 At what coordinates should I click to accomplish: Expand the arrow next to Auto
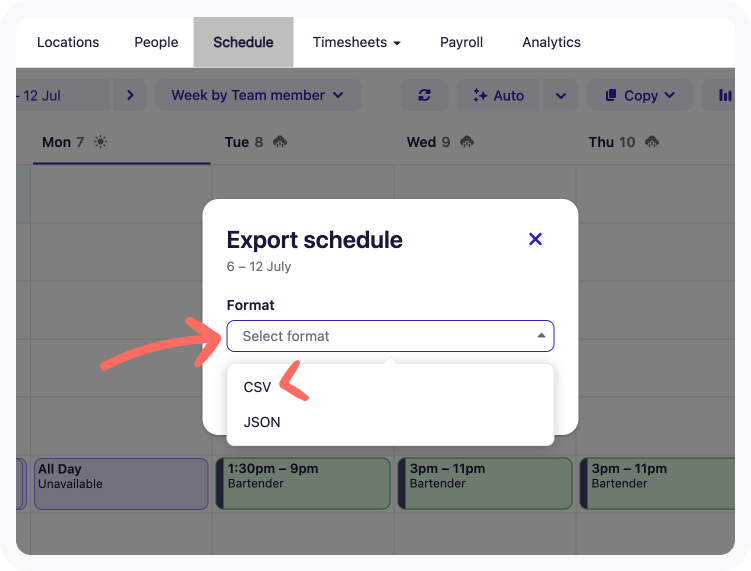(560, 95)
